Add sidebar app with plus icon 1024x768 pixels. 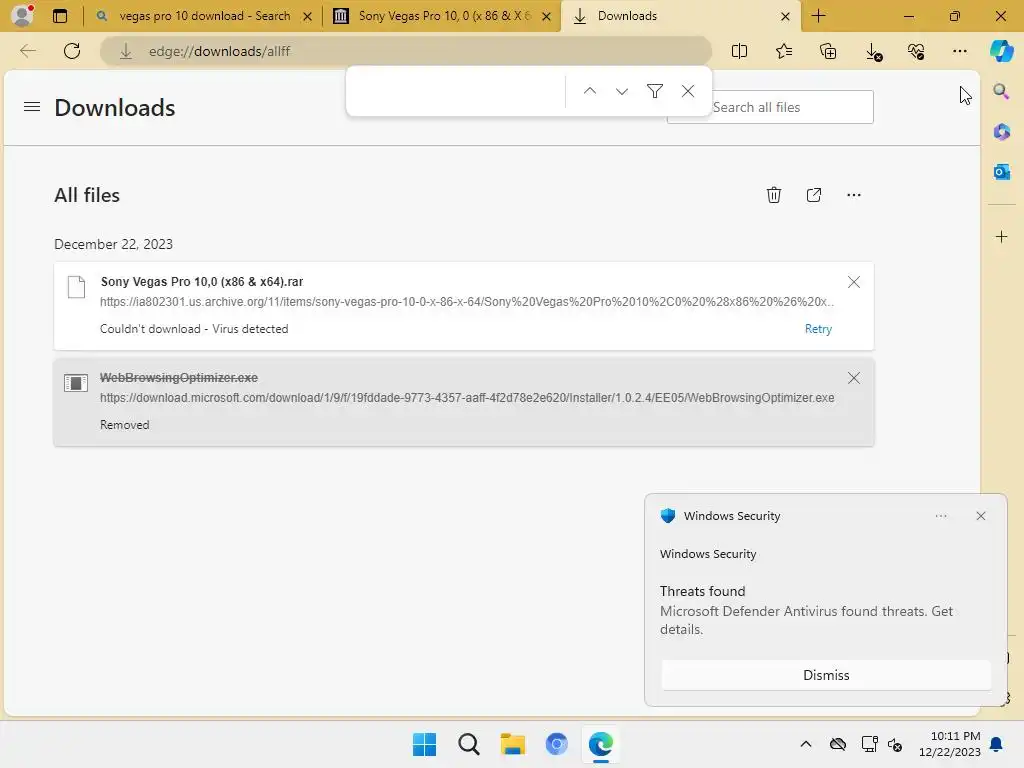pyautogui.click(x=1002, y=236)
